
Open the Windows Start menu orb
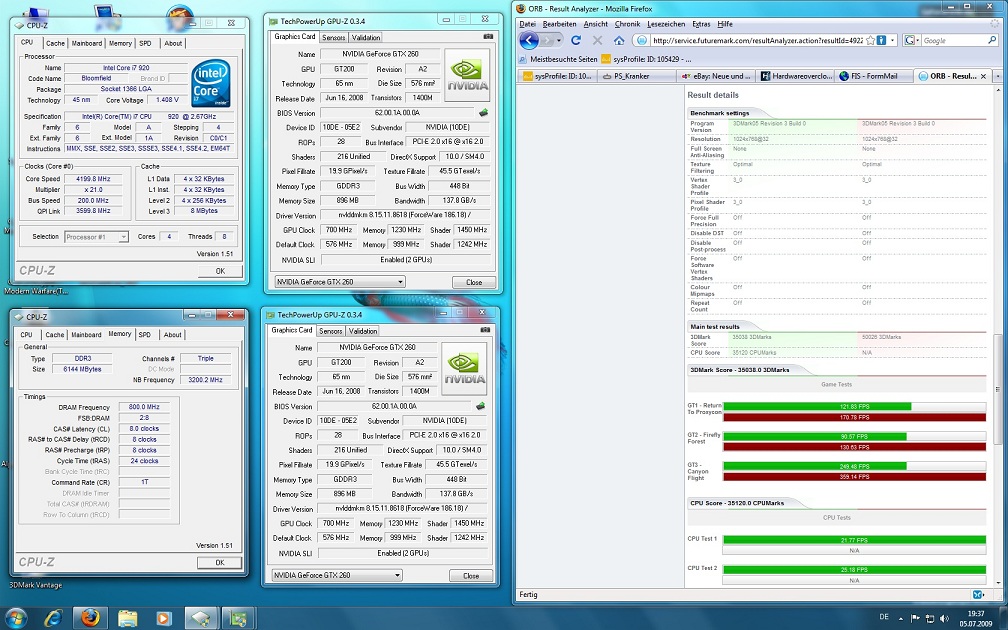pyautogui.click(x=15, y=618)
